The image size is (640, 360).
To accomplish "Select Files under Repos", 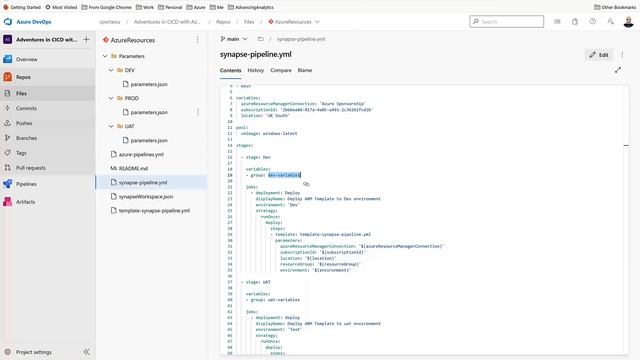I will pos(21,93).
